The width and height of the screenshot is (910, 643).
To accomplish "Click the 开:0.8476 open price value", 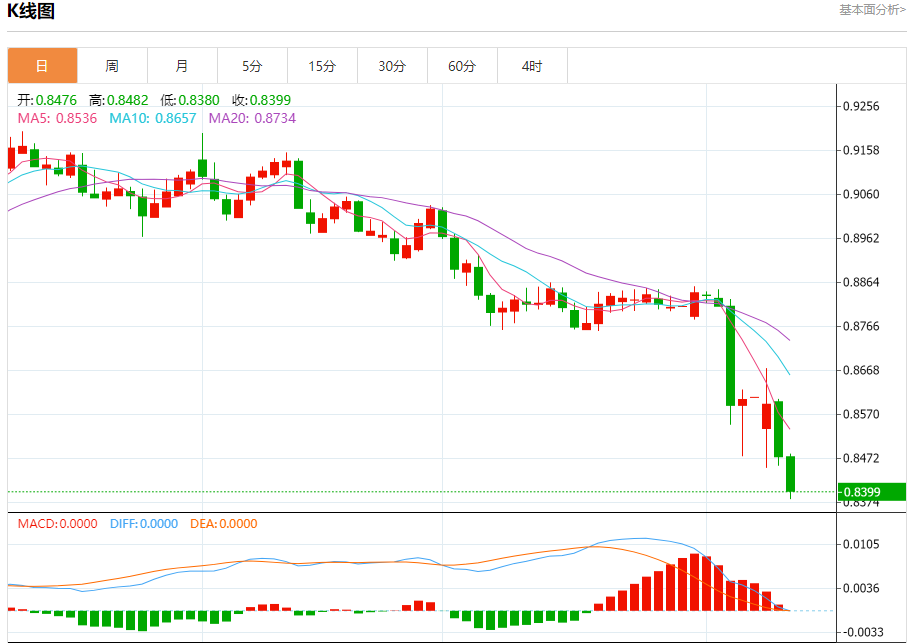I will point(47,100).
